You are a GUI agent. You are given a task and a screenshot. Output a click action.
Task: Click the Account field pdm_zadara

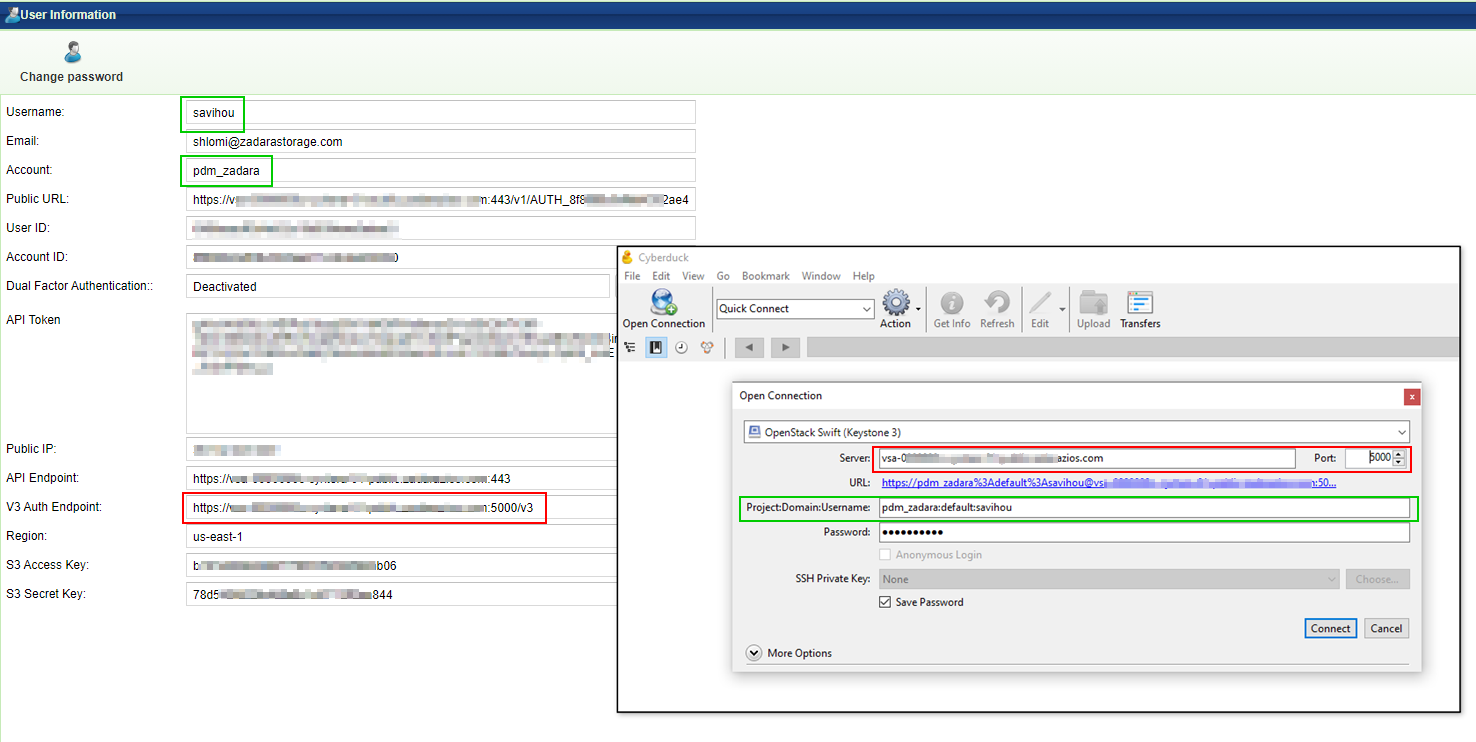click(441, 170)
